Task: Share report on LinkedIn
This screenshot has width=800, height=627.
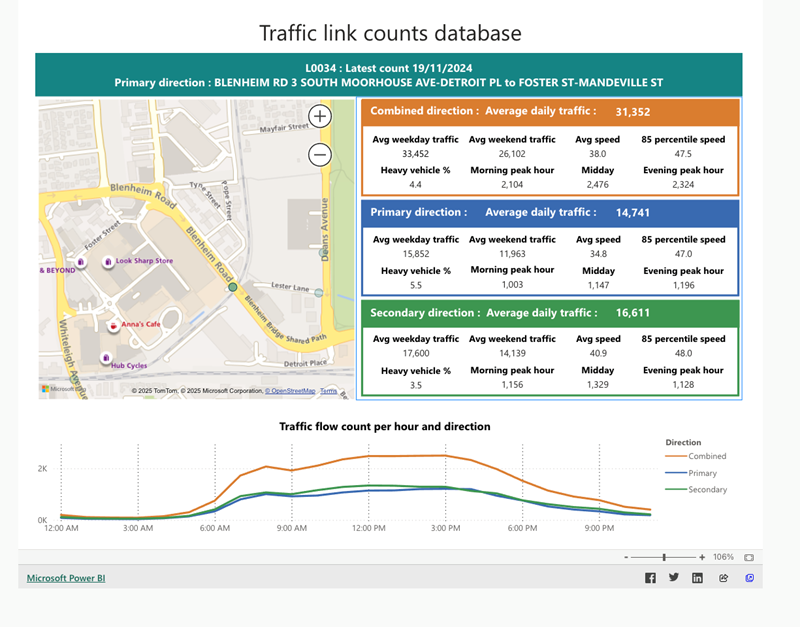Action: [697, 578]
